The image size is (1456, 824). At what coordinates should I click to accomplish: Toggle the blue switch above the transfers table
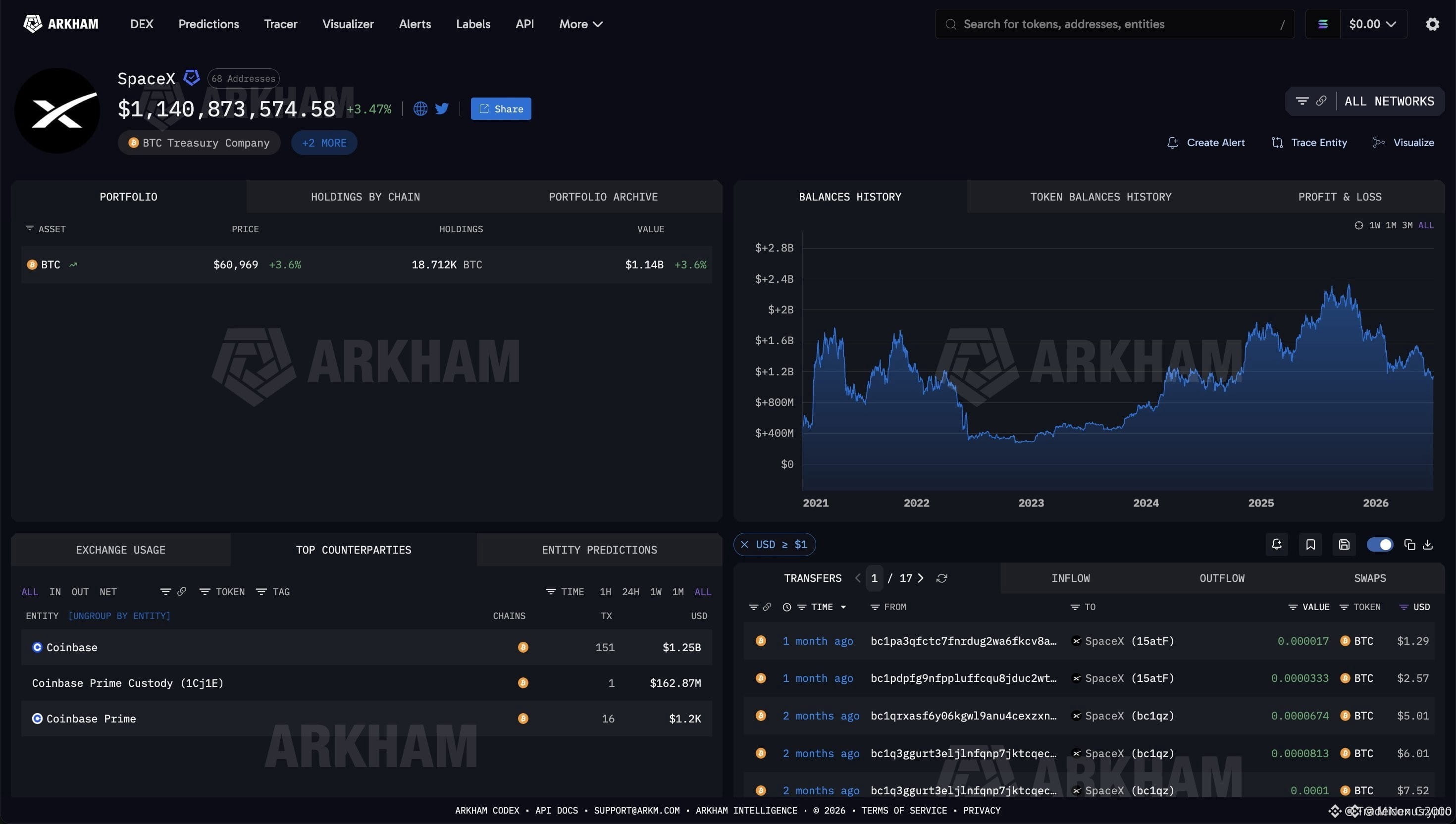1380,544
